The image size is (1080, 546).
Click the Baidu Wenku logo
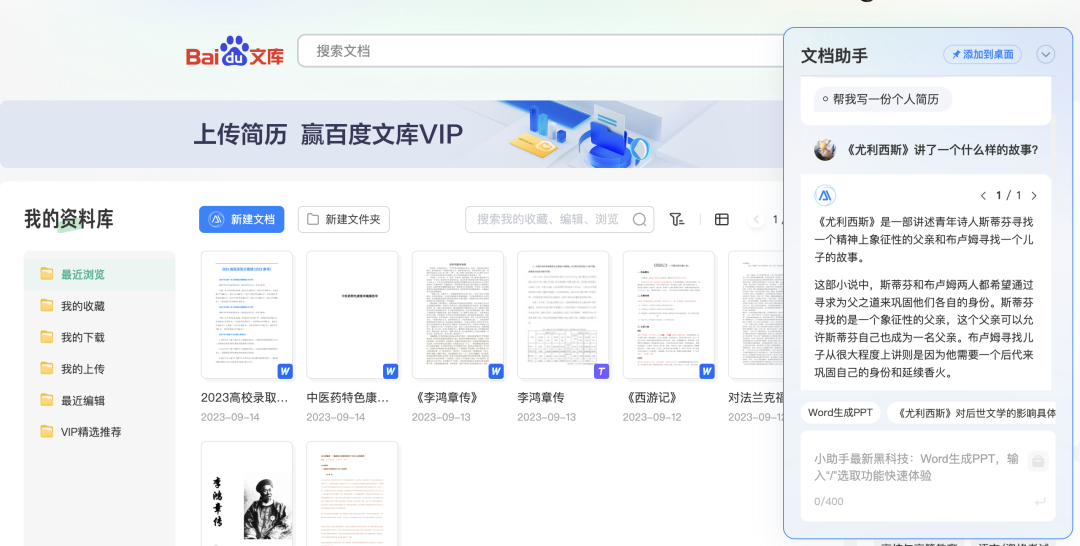tap(234, 53)
